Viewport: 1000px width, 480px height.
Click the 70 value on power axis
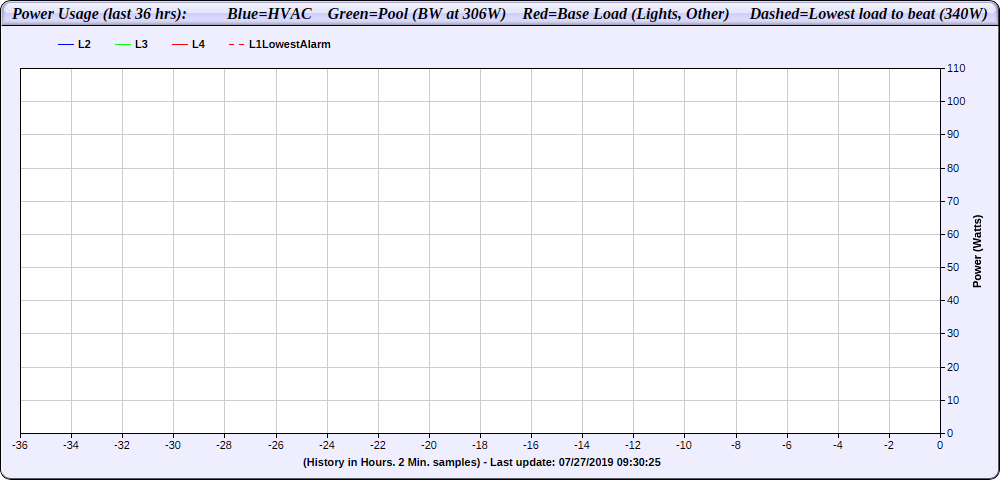(953, 201)
